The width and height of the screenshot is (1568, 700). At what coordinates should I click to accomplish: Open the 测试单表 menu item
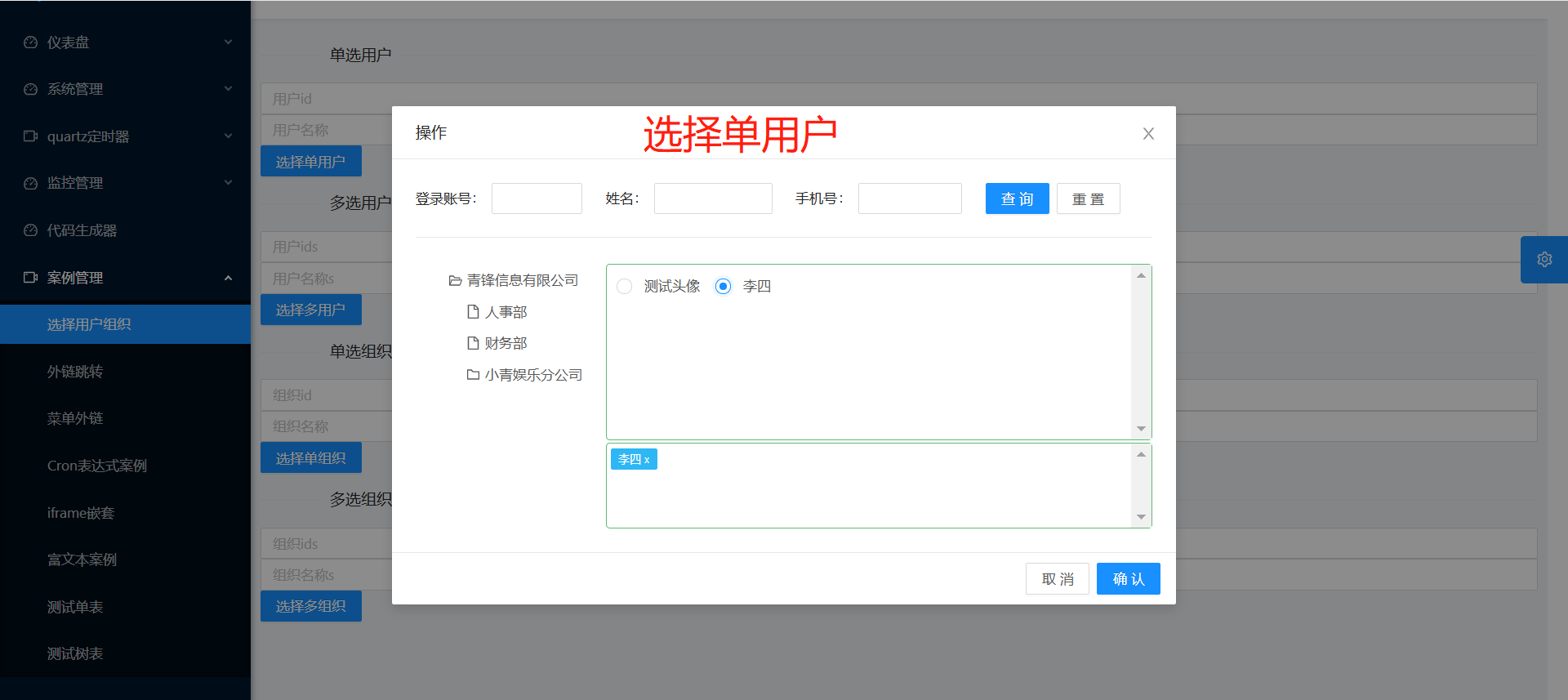(125, 607)
